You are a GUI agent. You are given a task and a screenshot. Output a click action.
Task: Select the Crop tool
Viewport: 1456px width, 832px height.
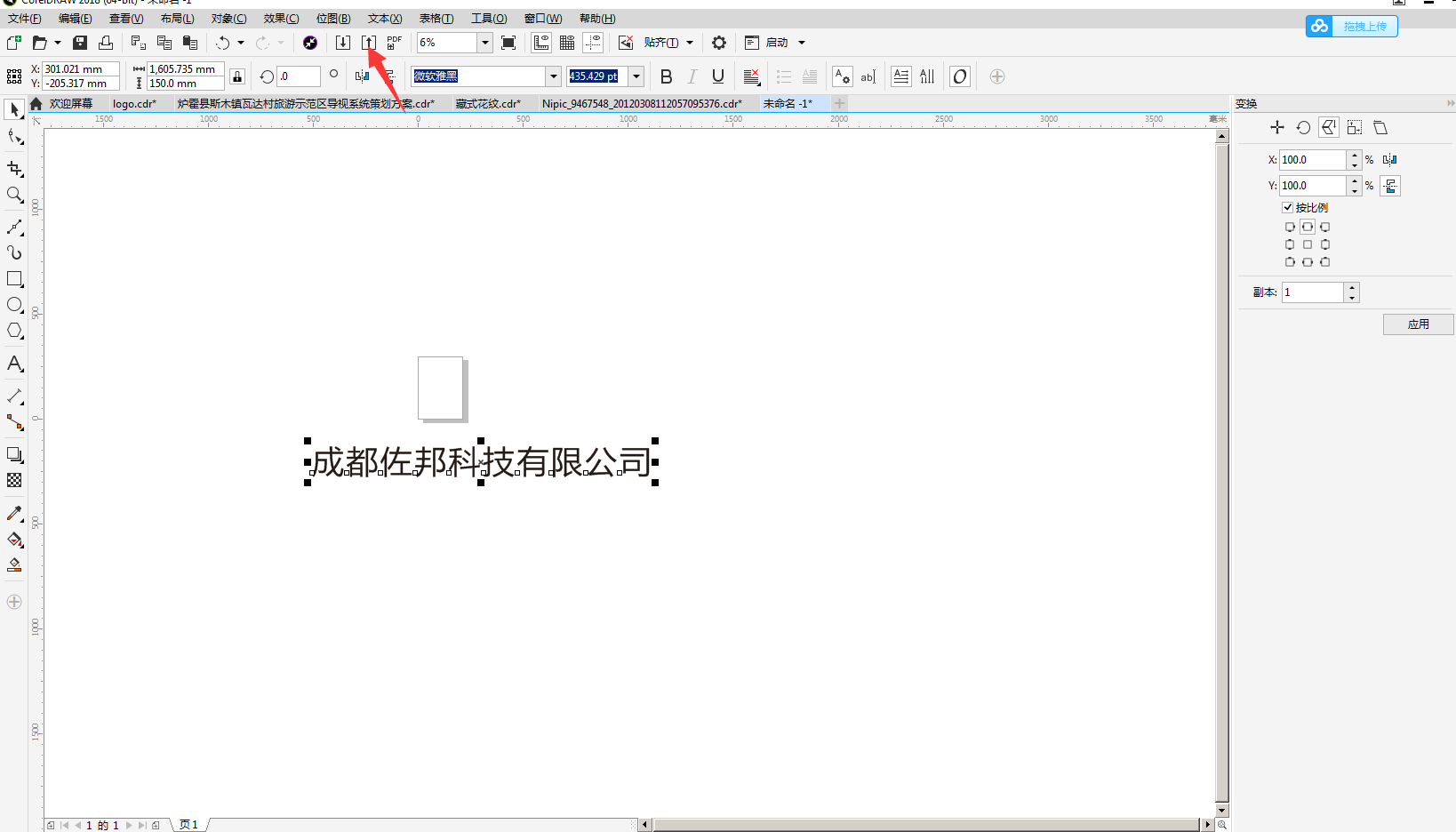pyautogui.click(x=14, y=169)
